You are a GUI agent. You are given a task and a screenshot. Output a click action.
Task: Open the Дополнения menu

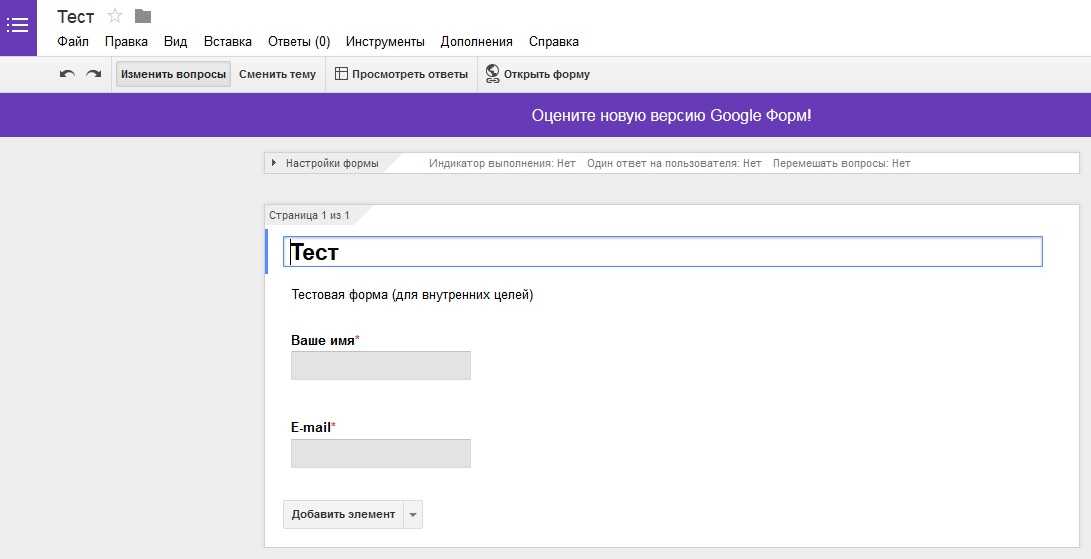tap(477, 42)
